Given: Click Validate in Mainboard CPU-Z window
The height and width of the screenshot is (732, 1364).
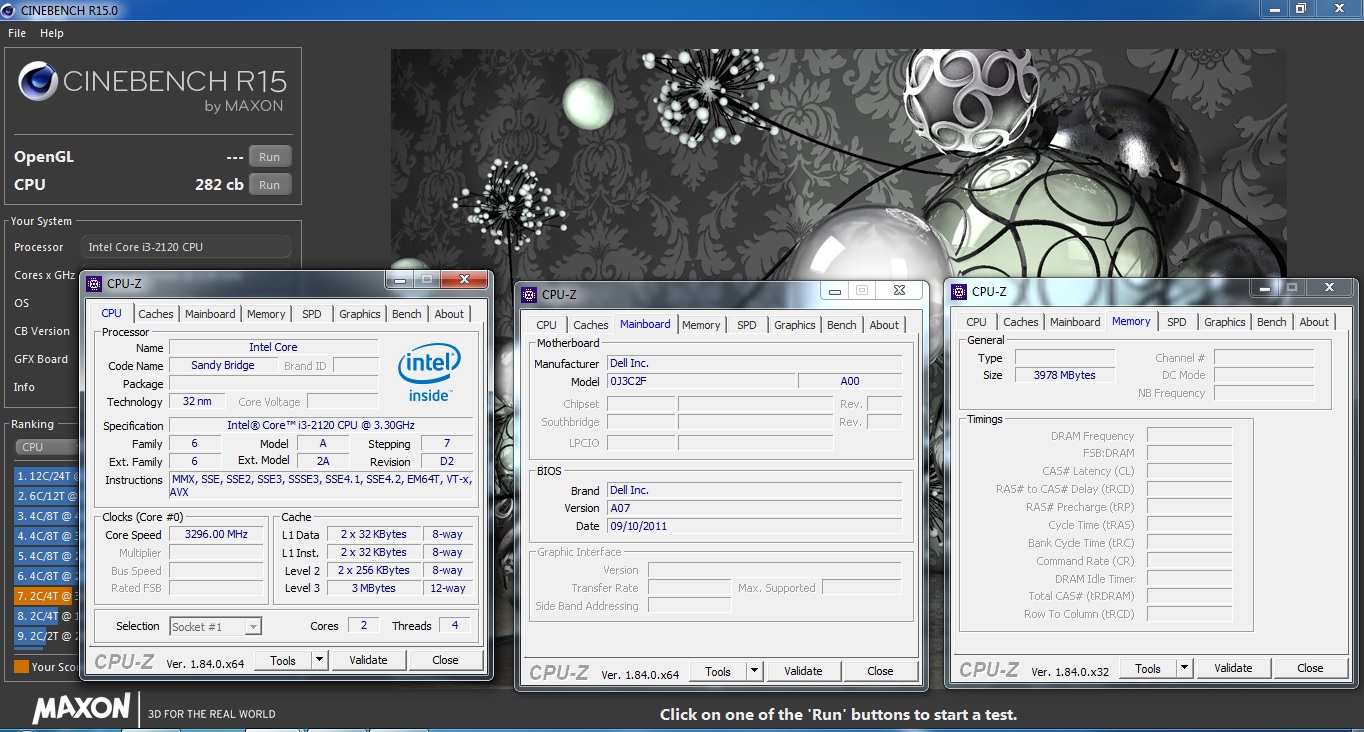Looking at the screenshot, I should pos(803,671).
